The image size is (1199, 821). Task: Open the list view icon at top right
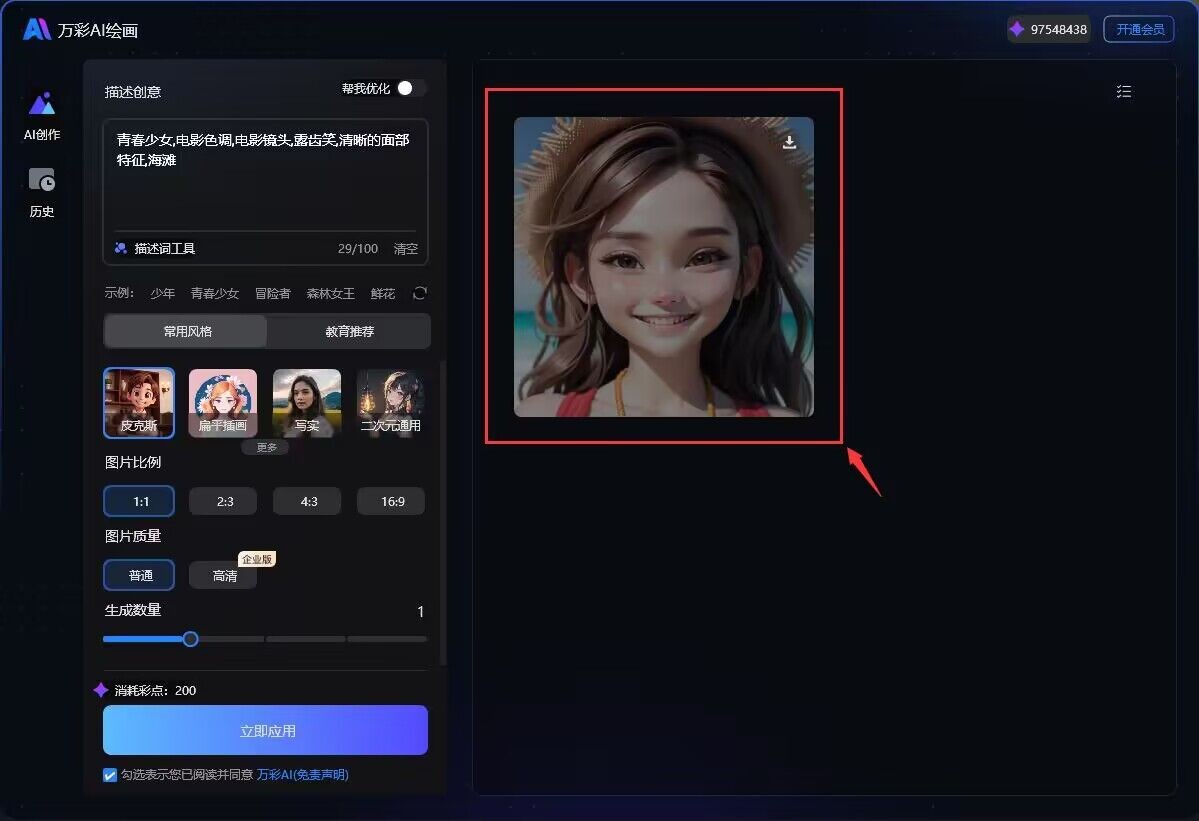[x=1124, y=92]
